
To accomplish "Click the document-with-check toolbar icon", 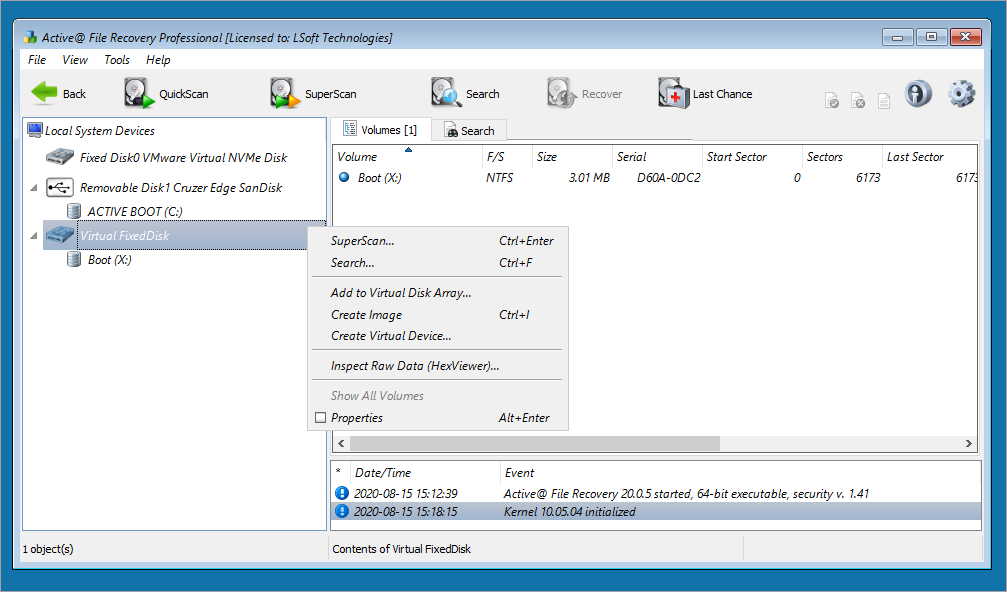I will (832, 101).
